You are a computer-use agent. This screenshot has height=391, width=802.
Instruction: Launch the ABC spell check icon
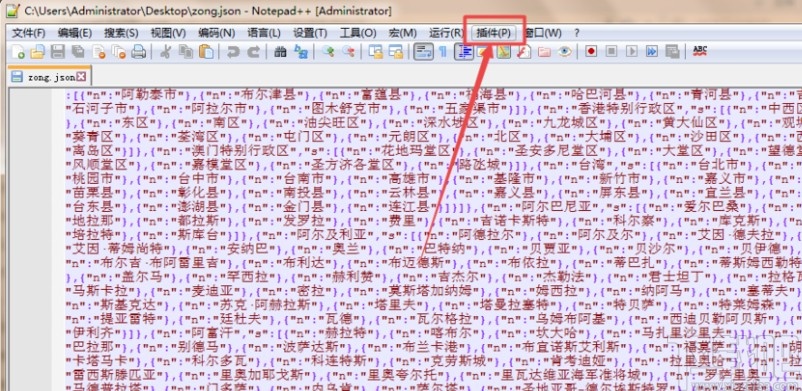click(x=700, y=51)
